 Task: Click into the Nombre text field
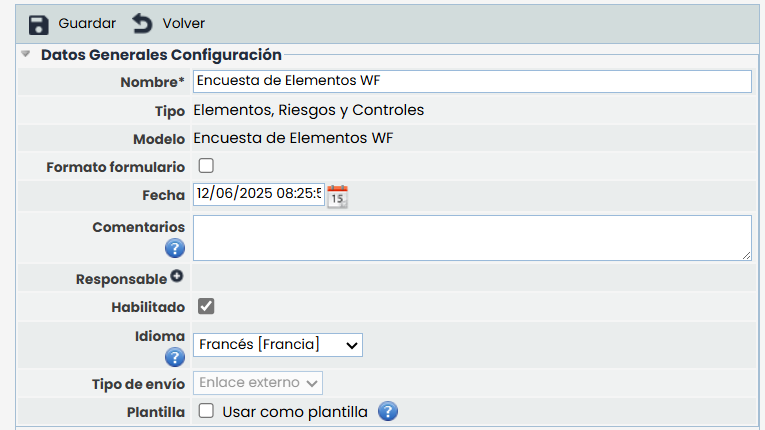click(x=471, y=81)
